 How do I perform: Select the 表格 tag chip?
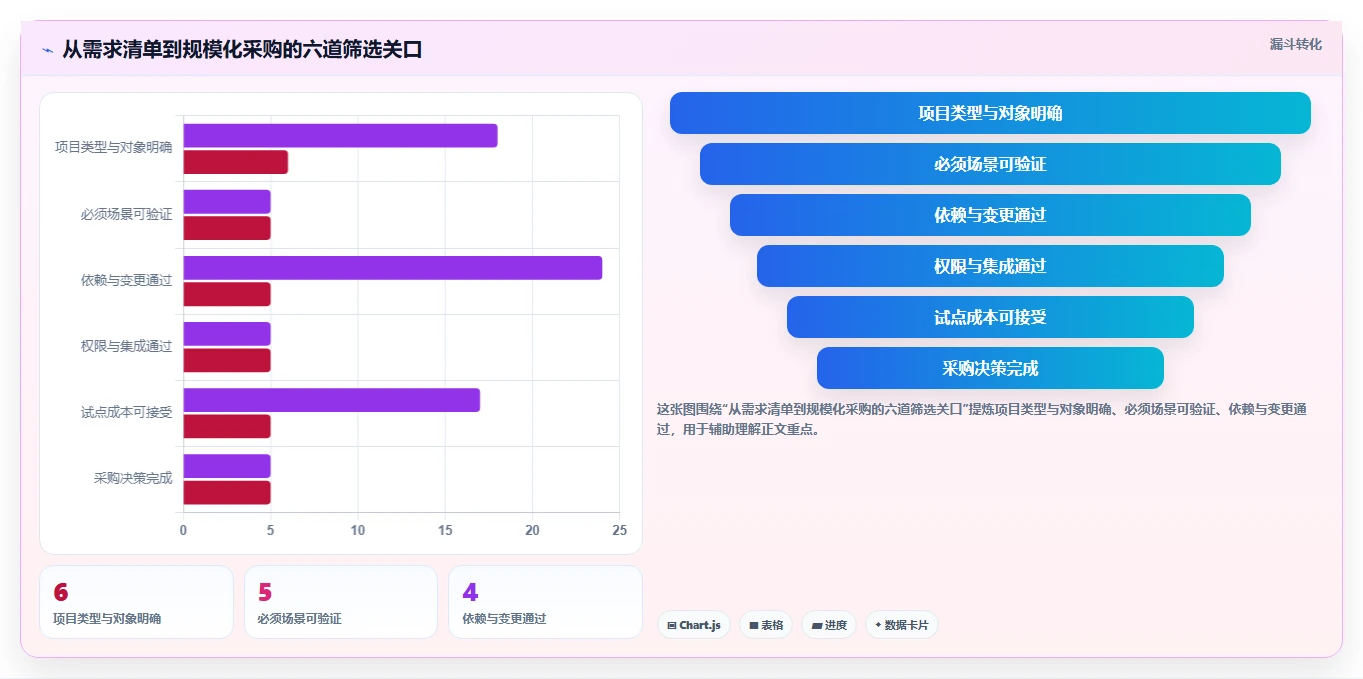766,625
